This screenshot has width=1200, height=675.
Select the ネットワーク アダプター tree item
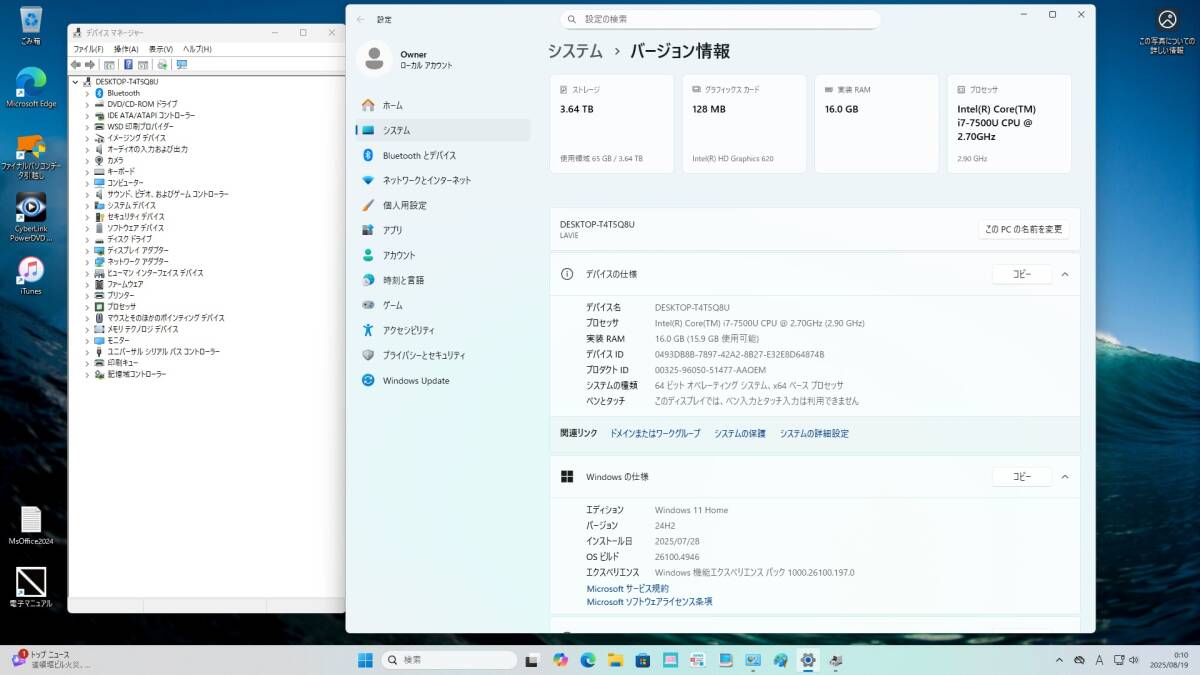pos(138,261)
